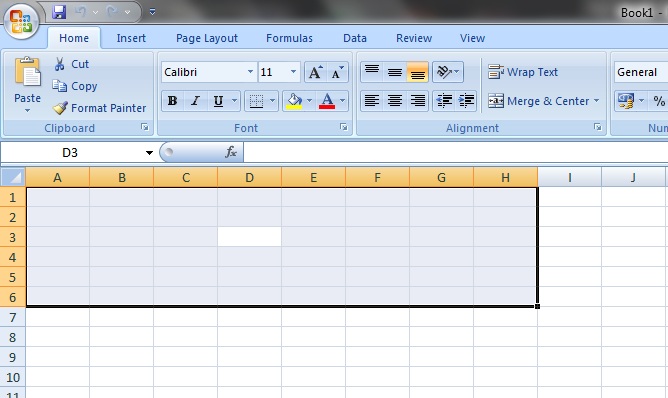Open the Borders options arrow

coord(273,101)
